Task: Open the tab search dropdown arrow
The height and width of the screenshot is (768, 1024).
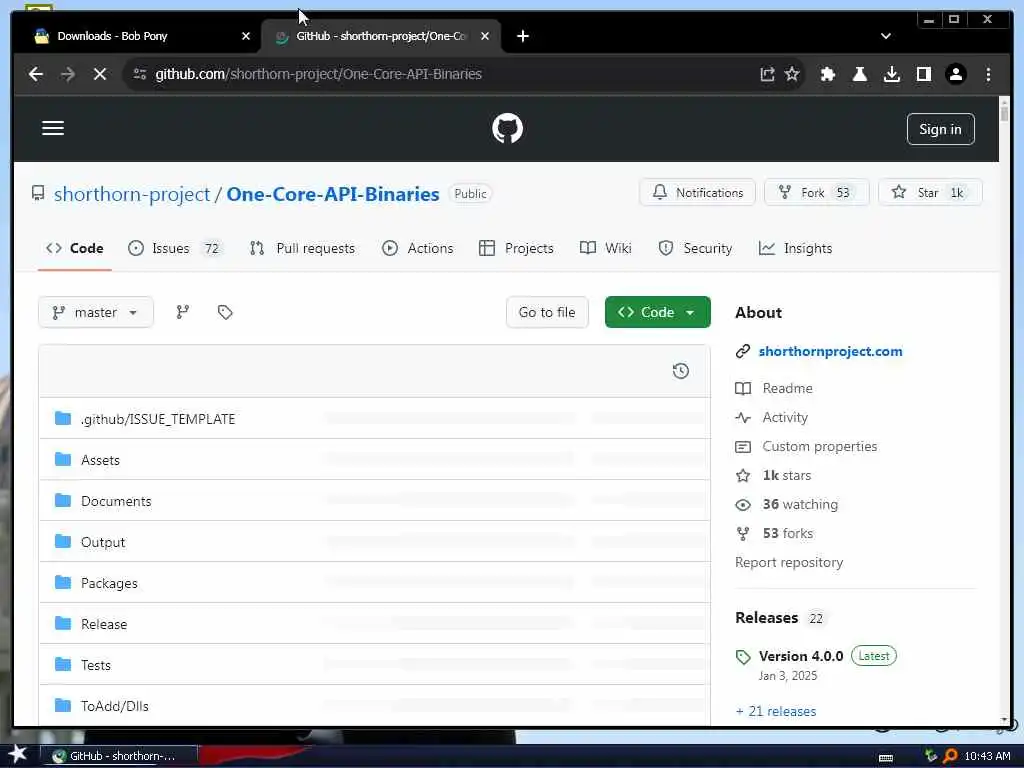Action: pos(886,36)
